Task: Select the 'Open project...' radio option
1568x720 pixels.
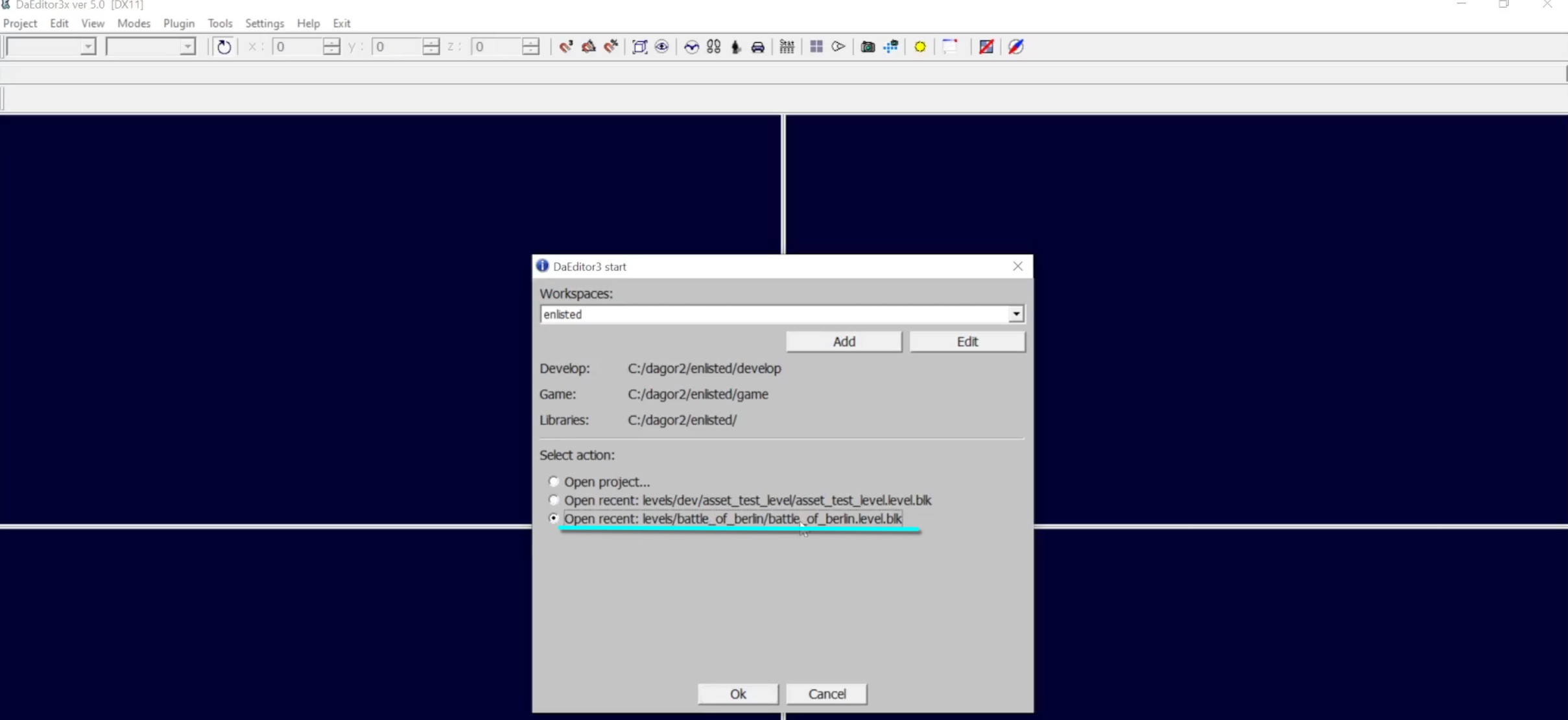Action: pos(553,482)
